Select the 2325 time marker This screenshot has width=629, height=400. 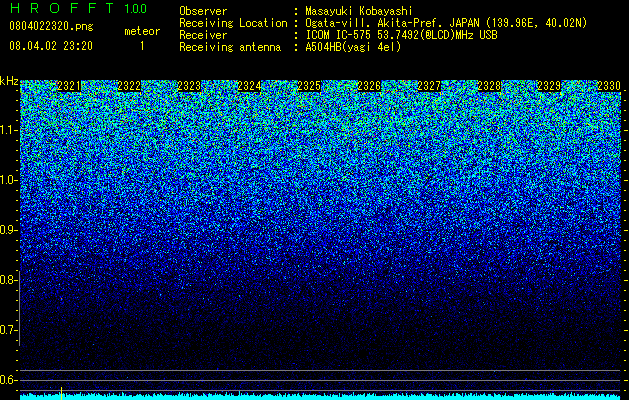tap(309, 86)
